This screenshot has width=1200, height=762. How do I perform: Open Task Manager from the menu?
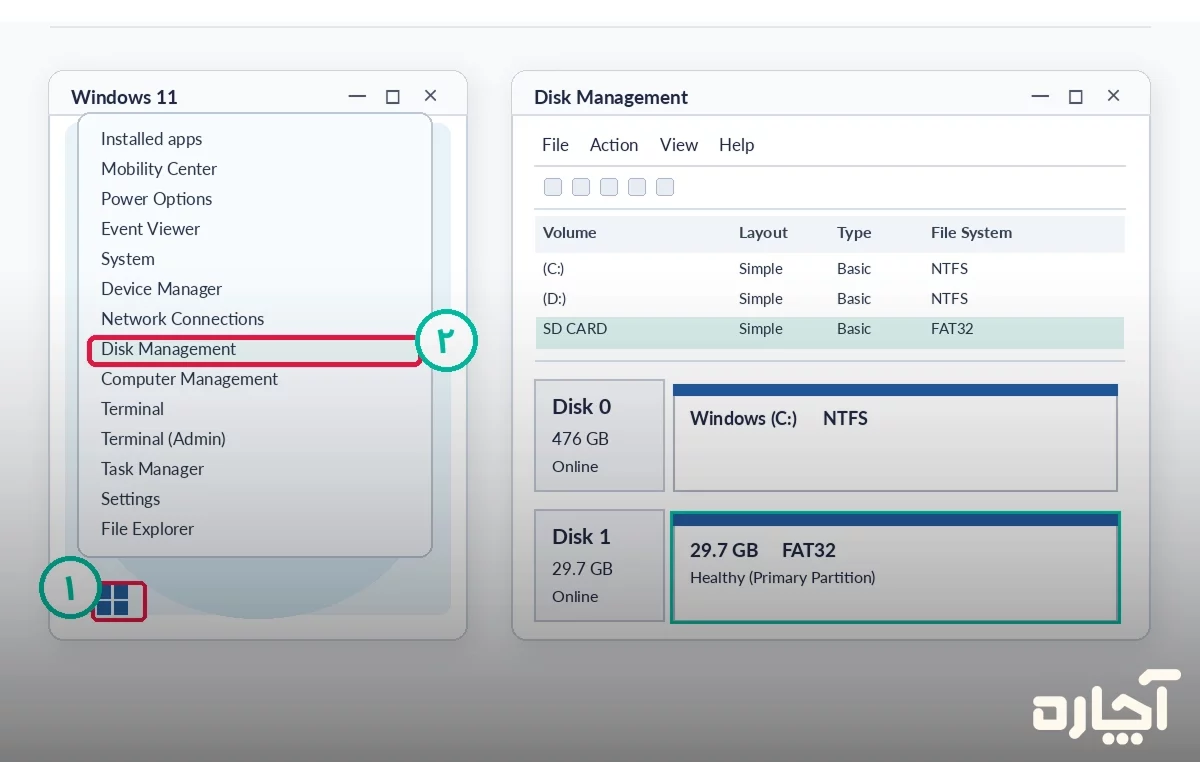coord(152,469)
